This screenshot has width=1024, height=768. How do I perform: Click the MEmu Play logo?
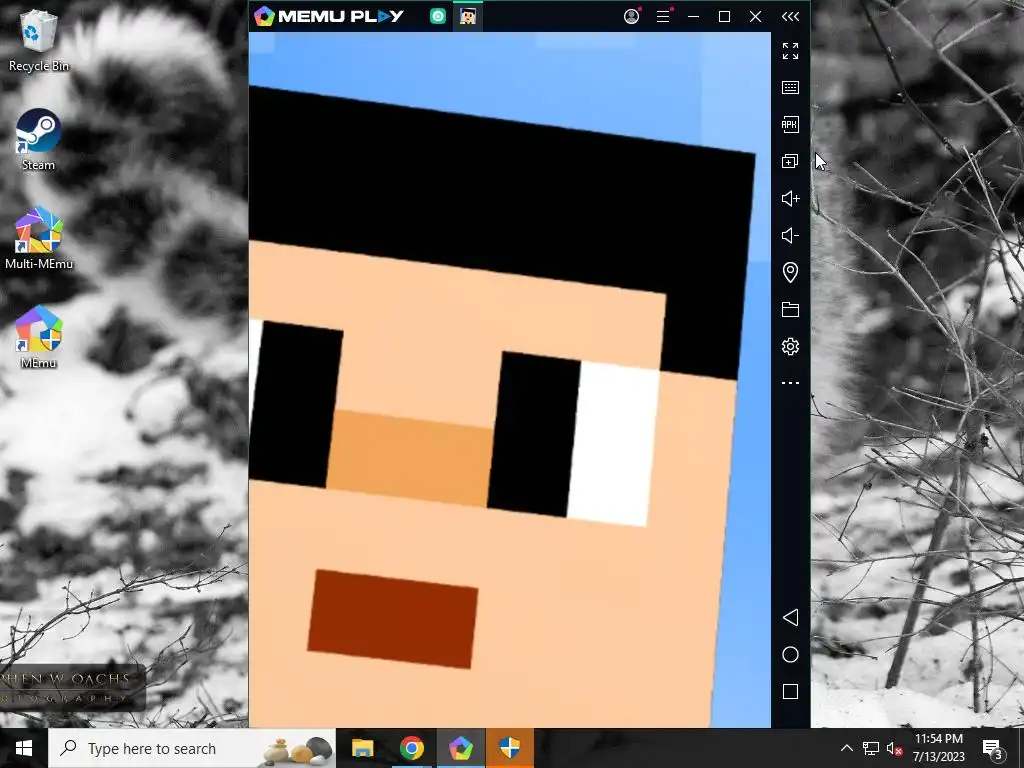pyautogui.click(x=329, y=16)
